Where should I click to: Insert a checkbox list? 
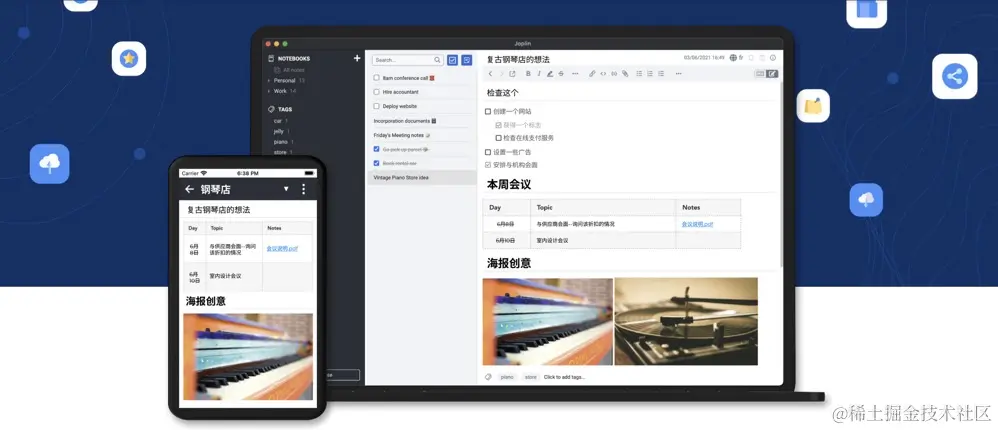[x=661, y=74]
